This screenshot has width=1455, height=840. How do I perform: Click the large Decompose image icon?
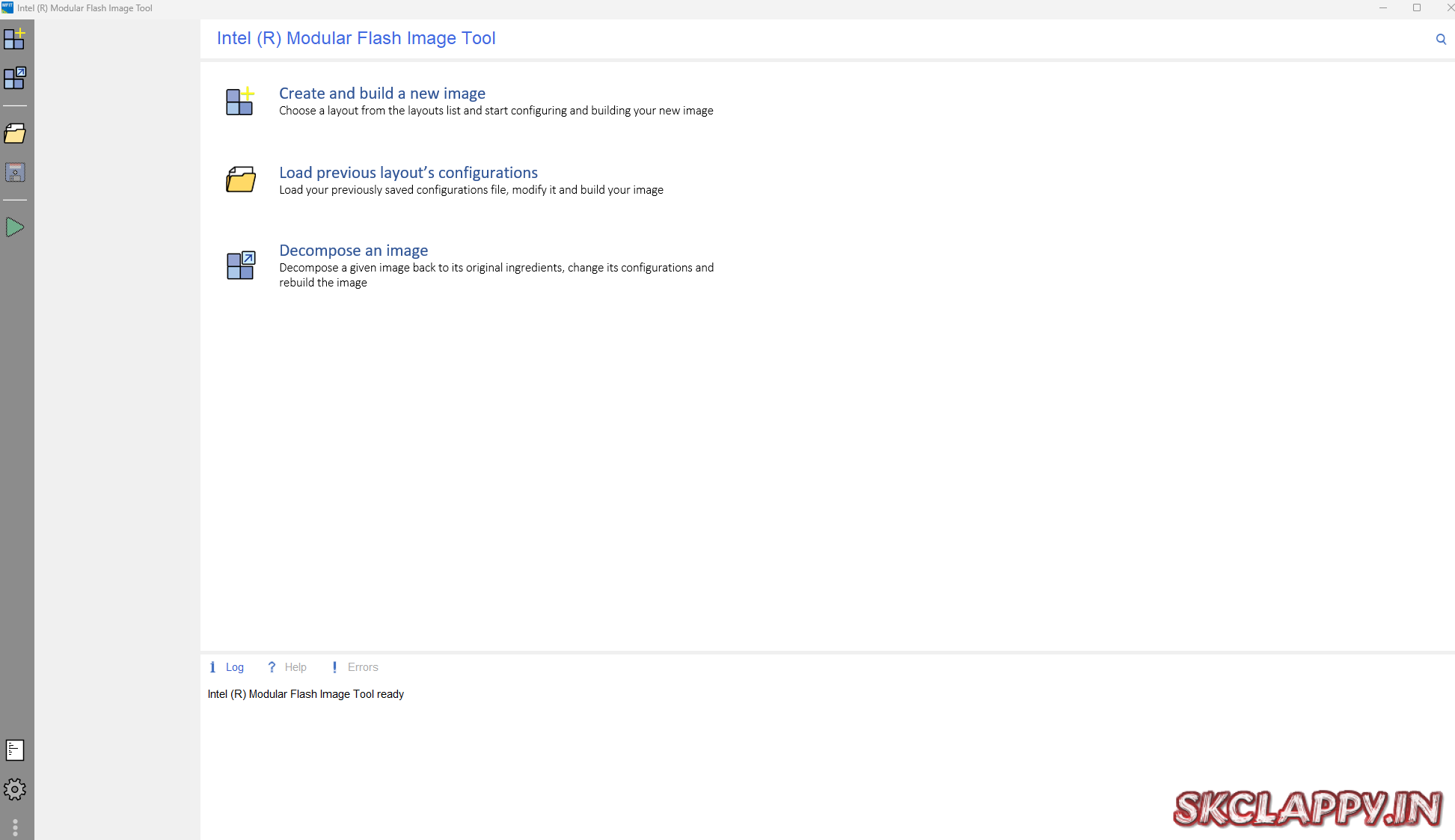(241, 265)
